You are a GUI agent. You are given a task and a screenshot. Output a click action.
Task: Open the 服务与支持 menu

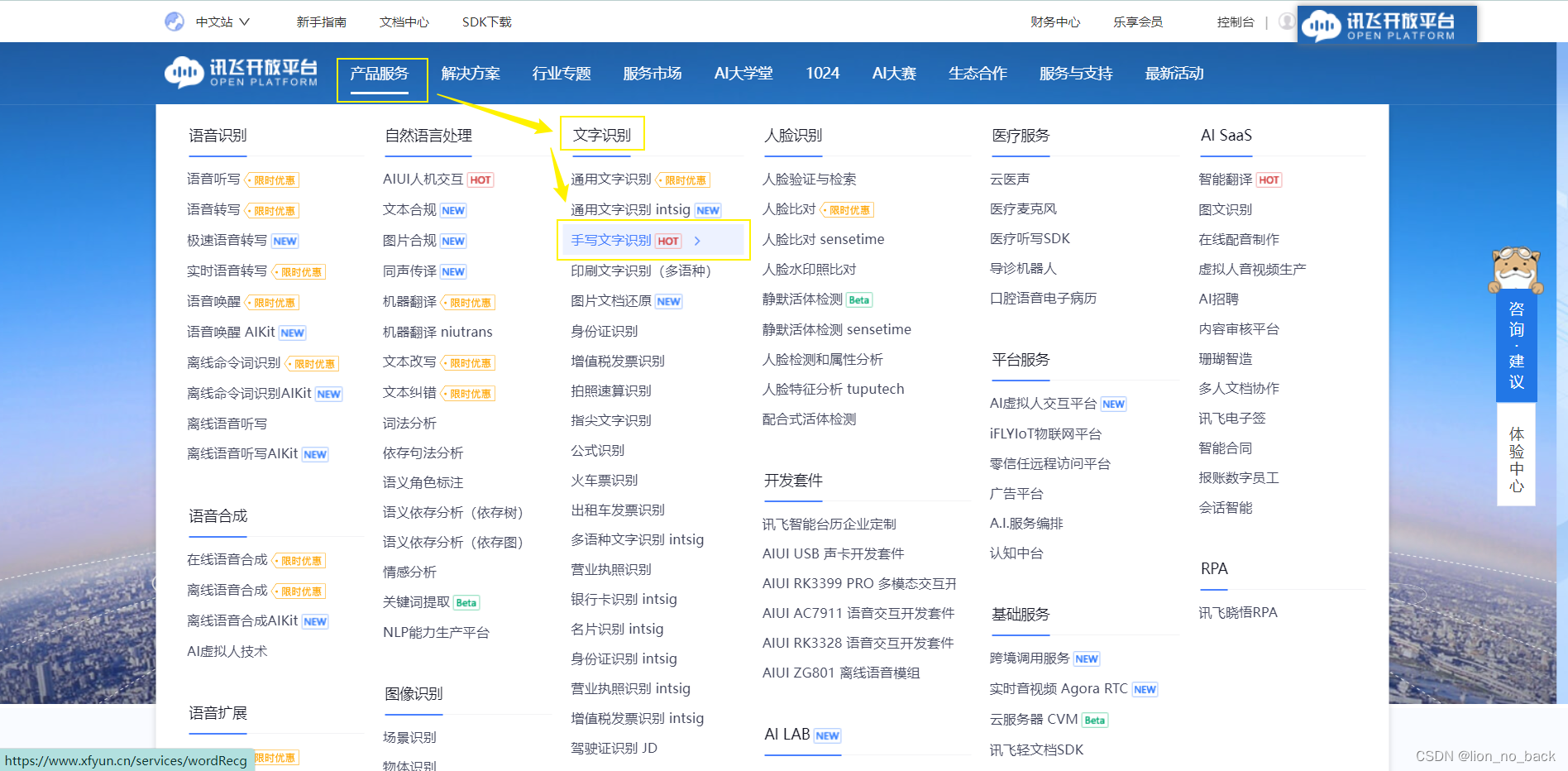pos(1076,73)
